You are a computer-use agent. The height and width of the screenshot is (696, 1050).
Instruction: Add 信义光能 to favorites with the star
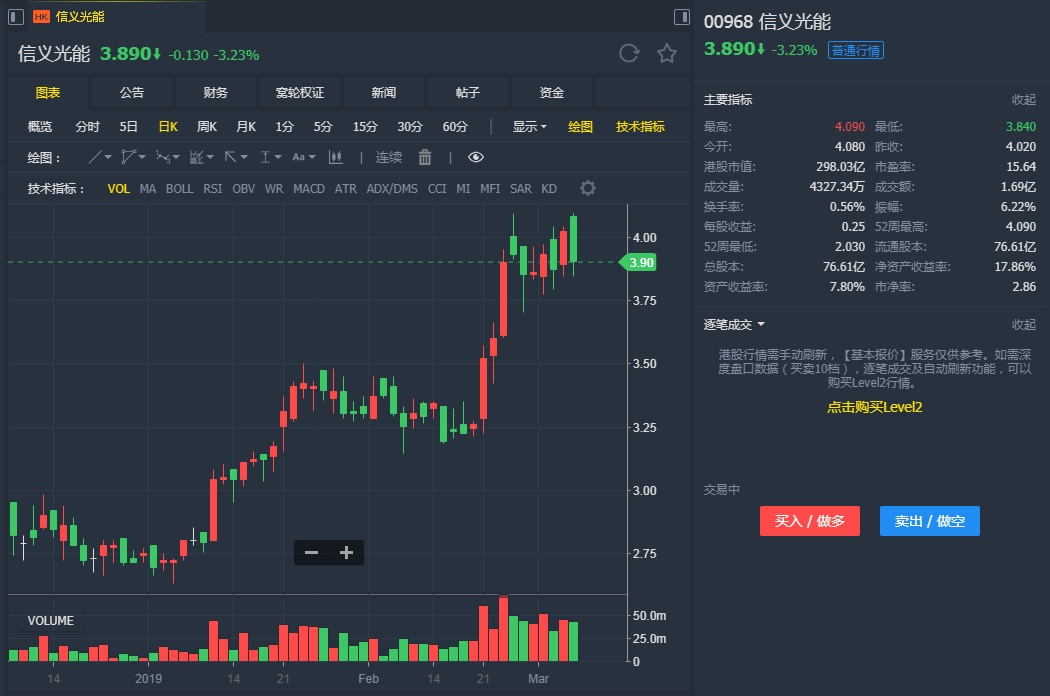pos(667,53)
